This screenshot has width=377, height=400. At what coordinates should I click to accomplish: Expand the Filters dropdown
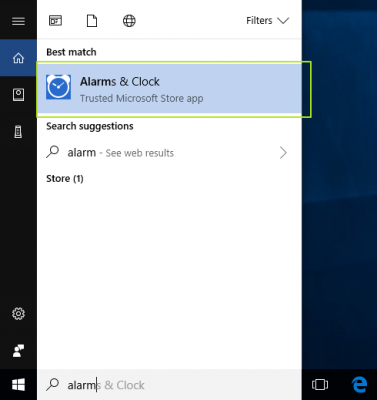(267, 21)
